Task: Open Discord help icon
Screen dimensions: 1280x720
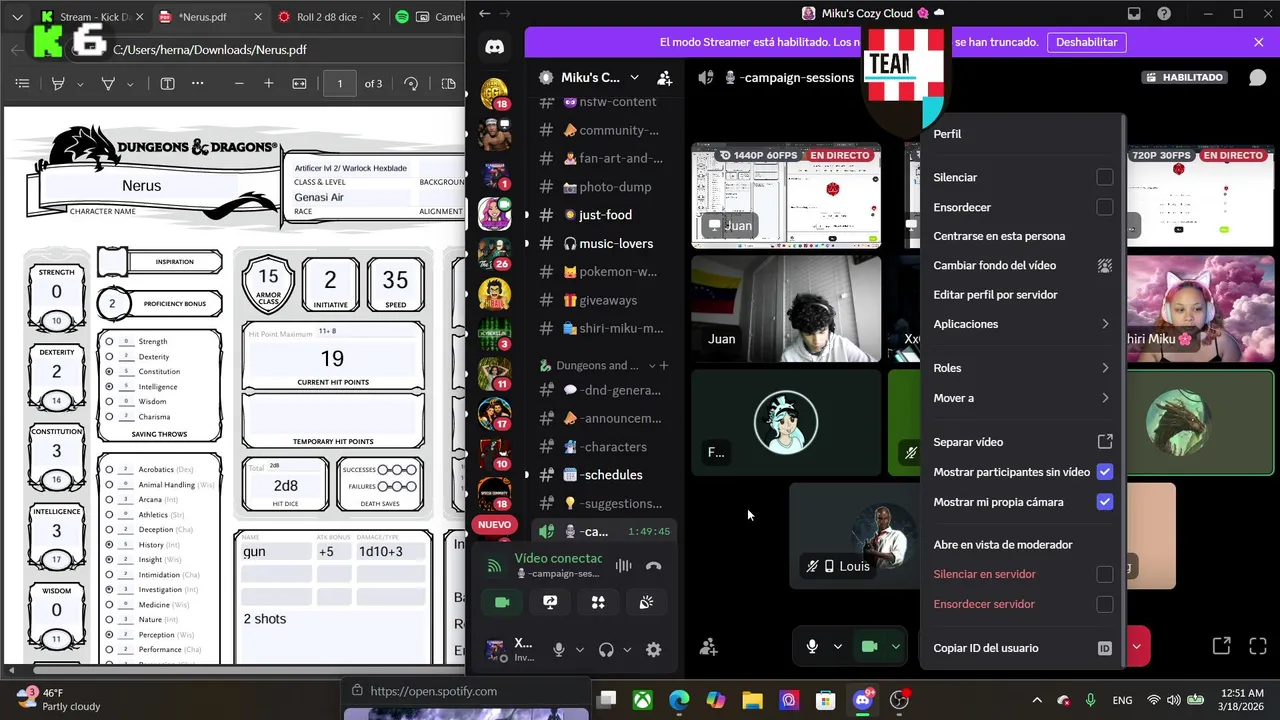Action: [1164, 14]
